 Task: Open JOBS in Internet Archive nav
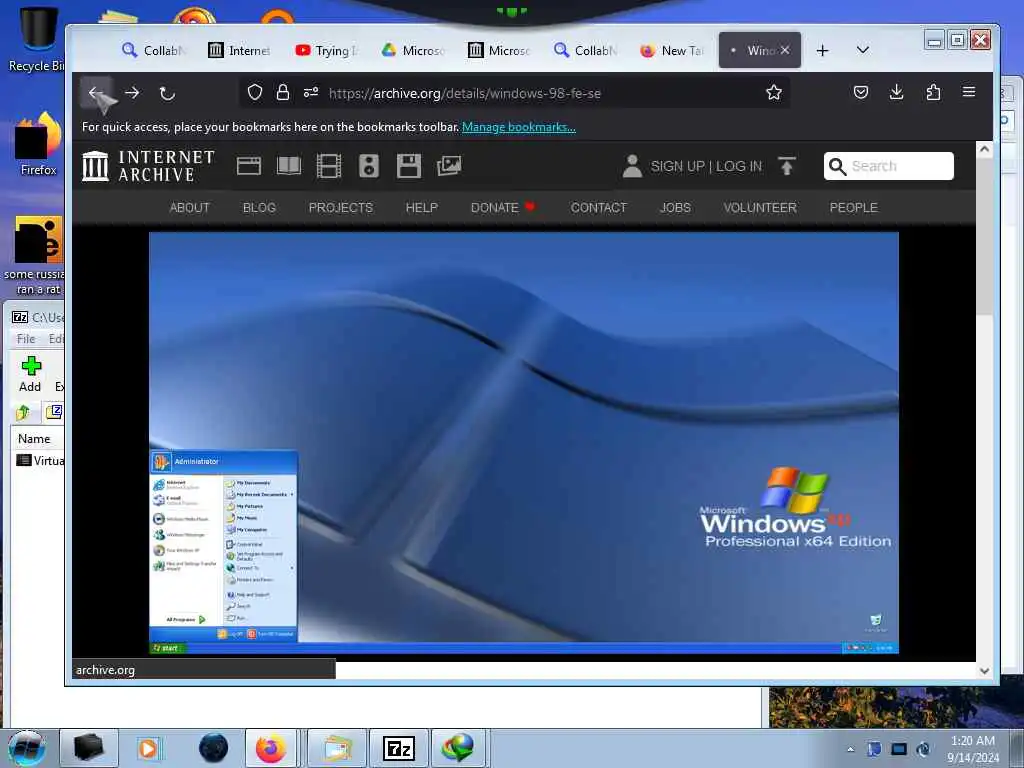pos(675,208)
